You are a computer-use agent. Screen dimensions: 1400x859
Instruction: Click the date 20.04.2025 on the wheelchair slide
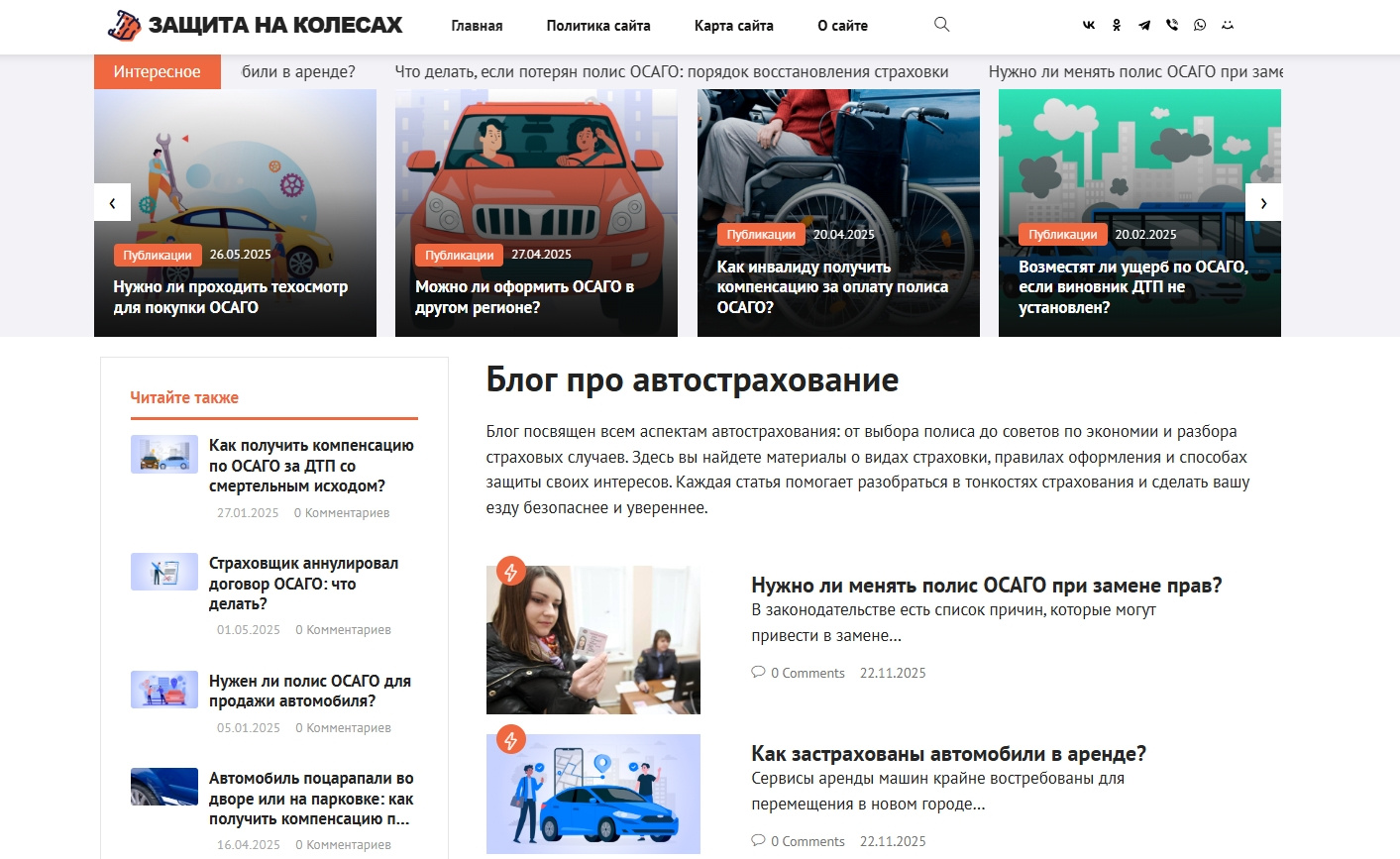click(x=844, y=235)
